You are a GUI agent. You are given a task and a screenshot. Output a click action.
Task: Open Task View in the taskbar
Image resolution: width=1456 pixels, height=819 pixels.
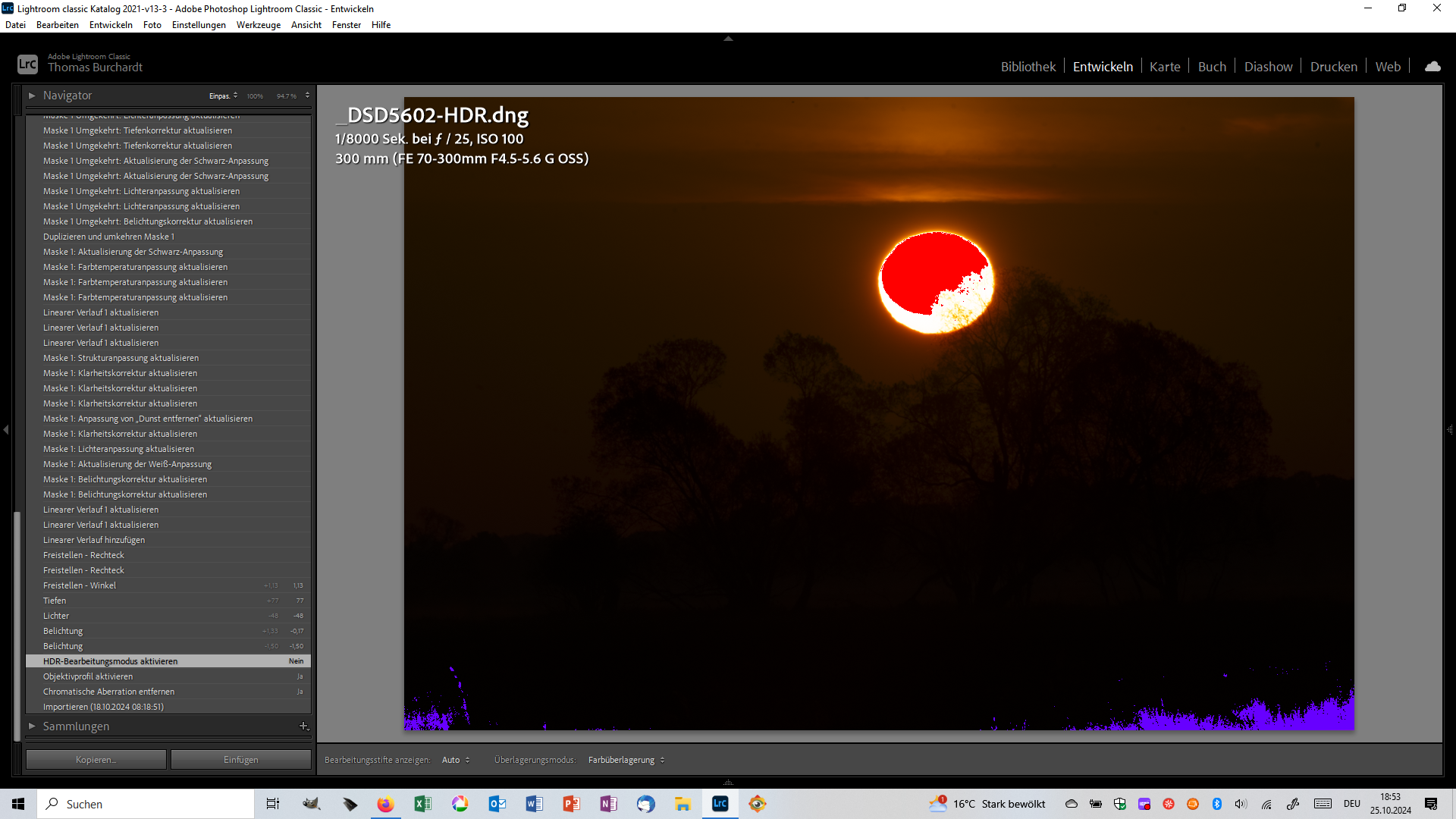pos(273,804)
